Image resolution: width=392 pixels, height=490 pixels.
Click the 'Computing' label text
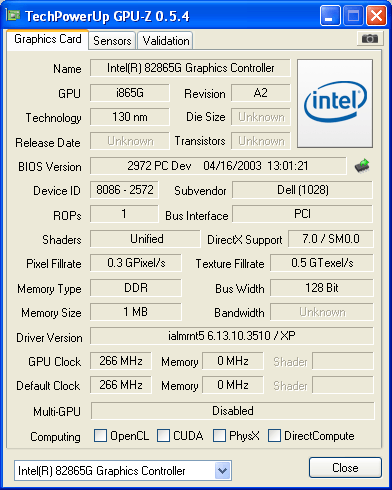[x=55, y=437]
